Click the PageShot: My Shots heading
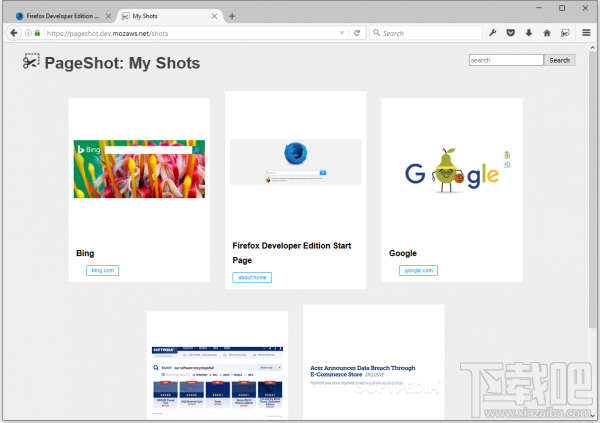Screen dimensions: 600x423 pos(122,63)
